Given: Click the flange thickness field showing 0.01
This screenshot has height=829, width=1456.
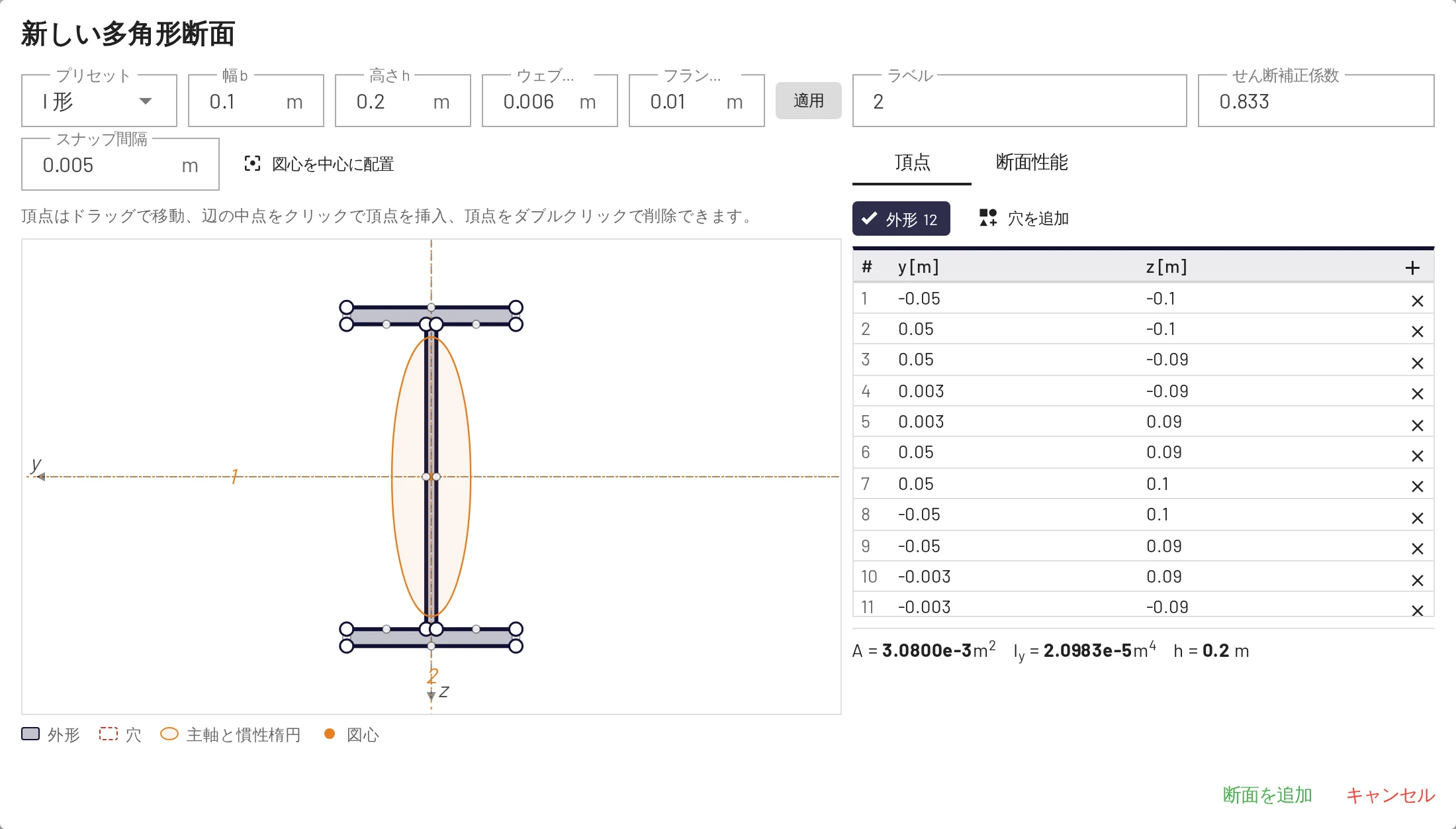Looking at the screenshot, I should point(696,101).
